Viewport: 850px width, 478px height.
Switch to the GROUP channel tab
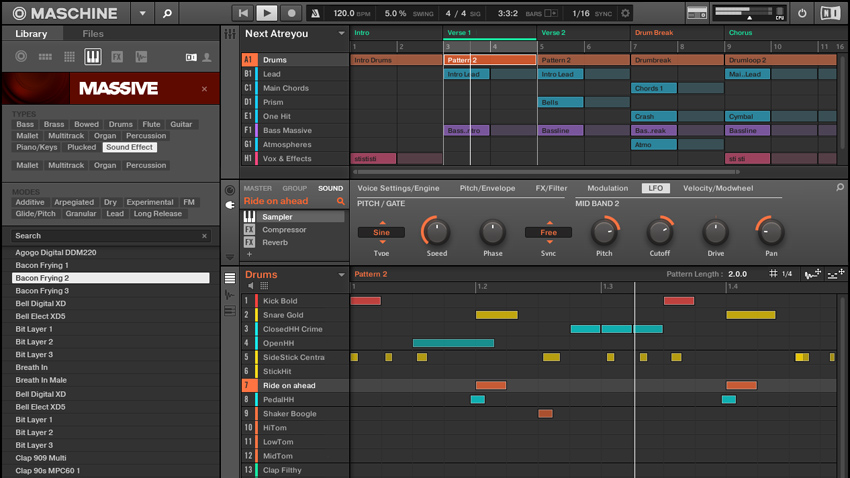click(294, 188)
